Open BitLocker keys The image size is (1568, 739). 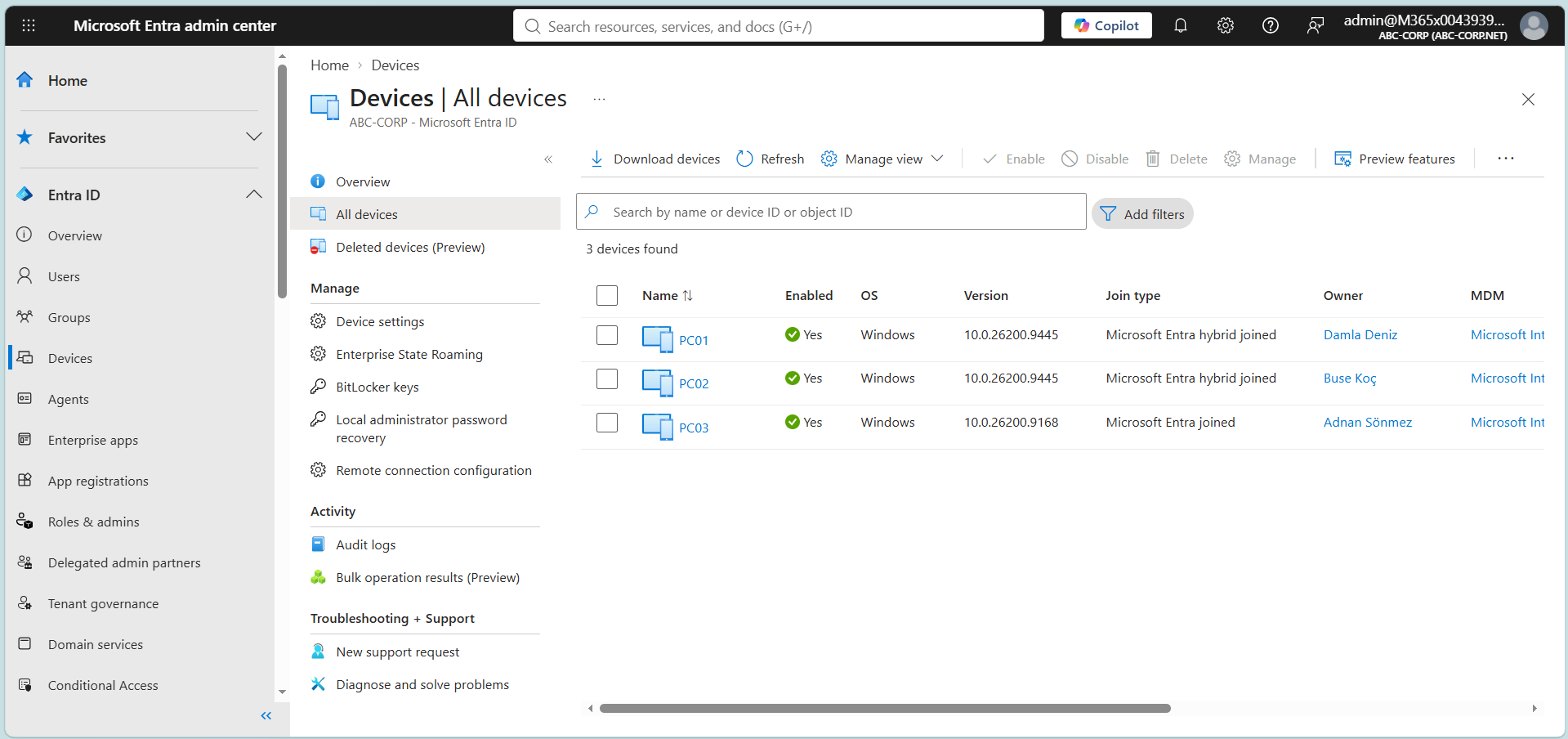click(x=377, y=387)
